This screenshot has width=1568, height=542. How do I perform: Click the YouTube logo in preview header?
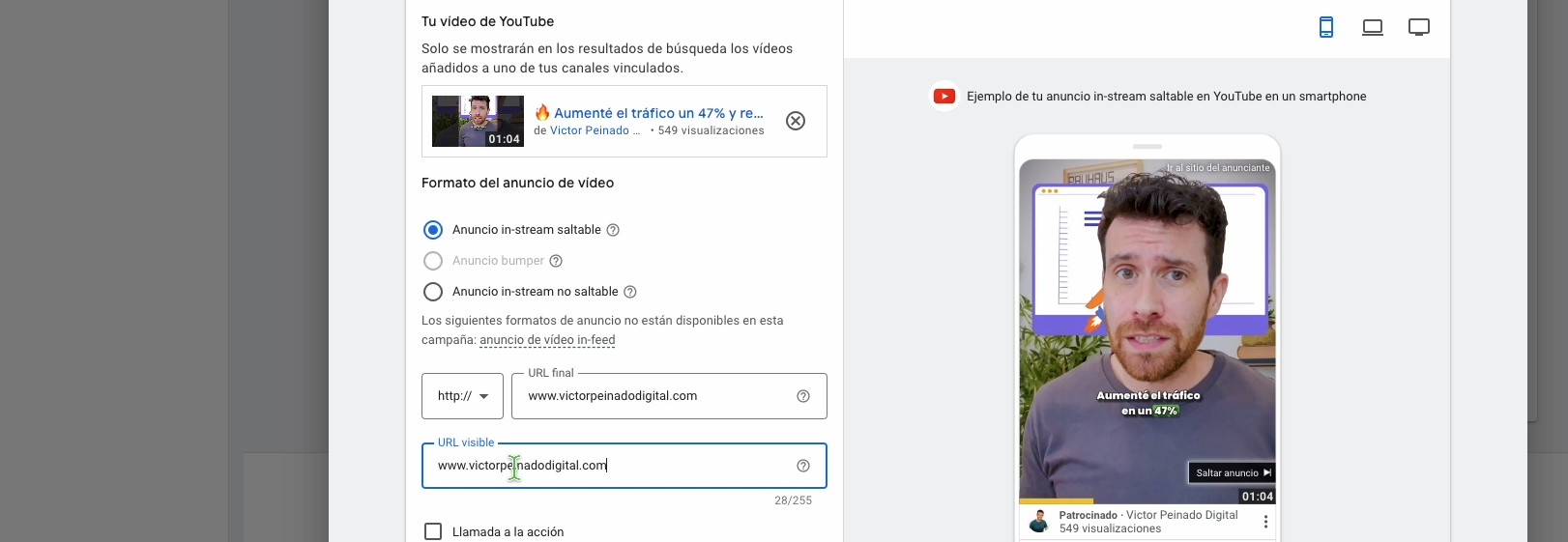point(944,97)
